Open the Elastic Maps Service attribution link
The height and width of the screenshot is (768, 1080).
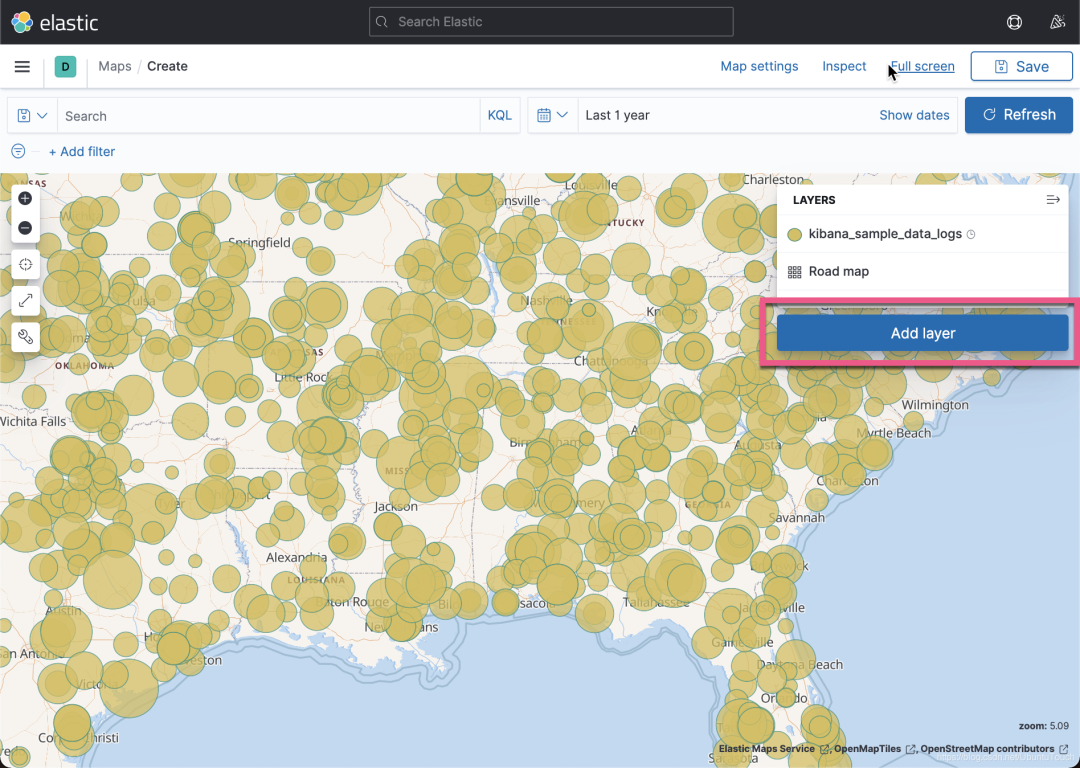click(x=767, y=749)
